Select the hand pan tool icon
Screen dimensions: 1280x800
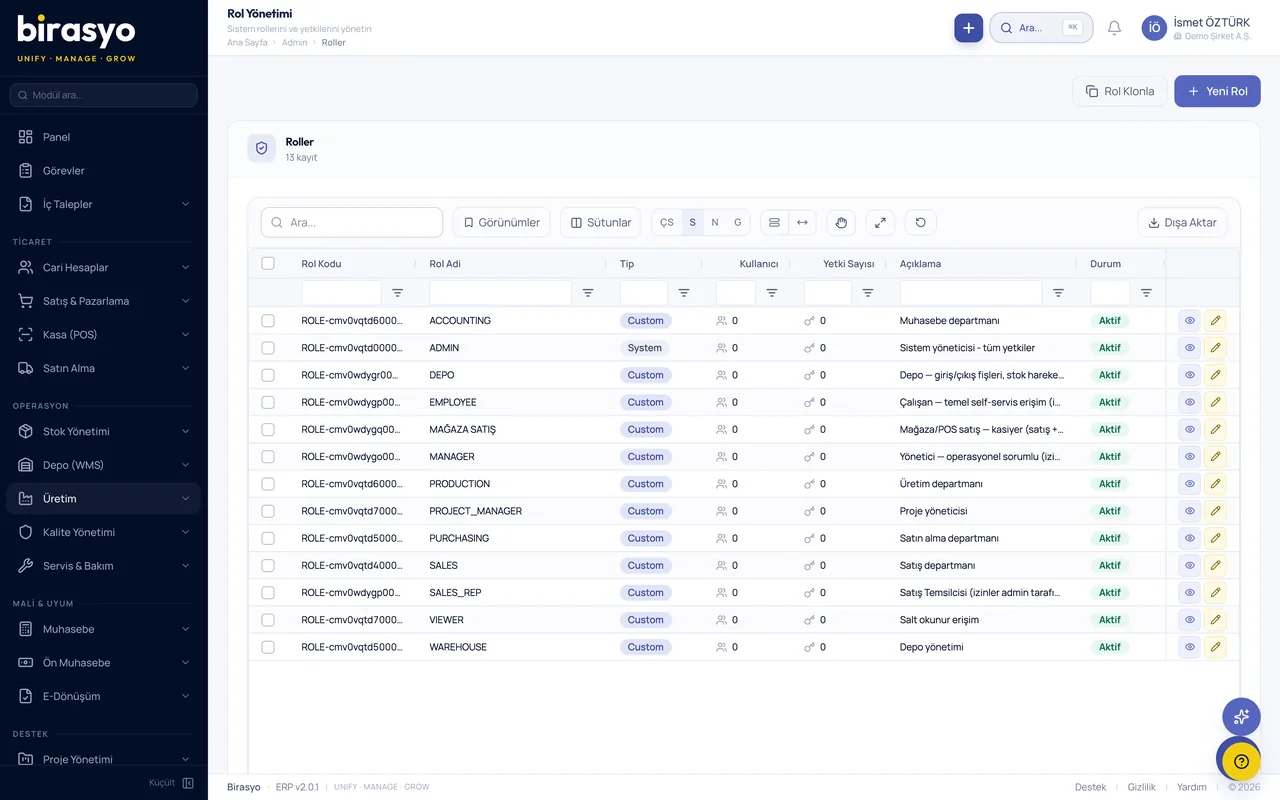(x=841, y=222)
